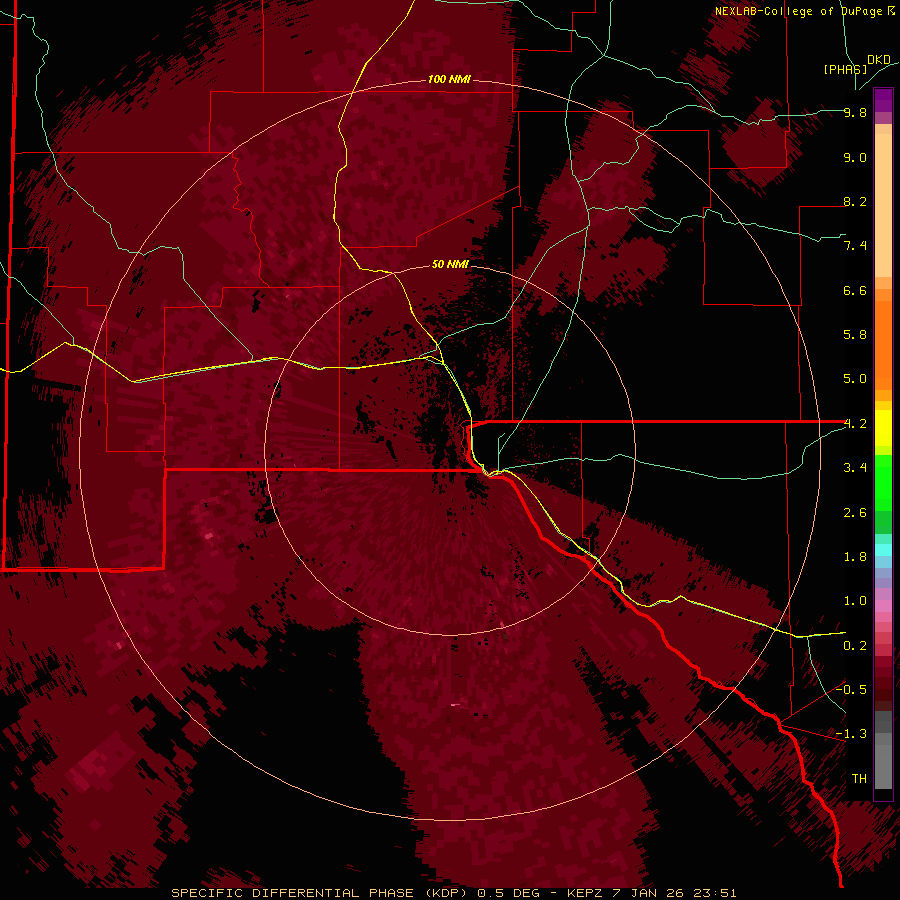
Task: Click the -0.5 legend value
Action: tap(851, 689)
